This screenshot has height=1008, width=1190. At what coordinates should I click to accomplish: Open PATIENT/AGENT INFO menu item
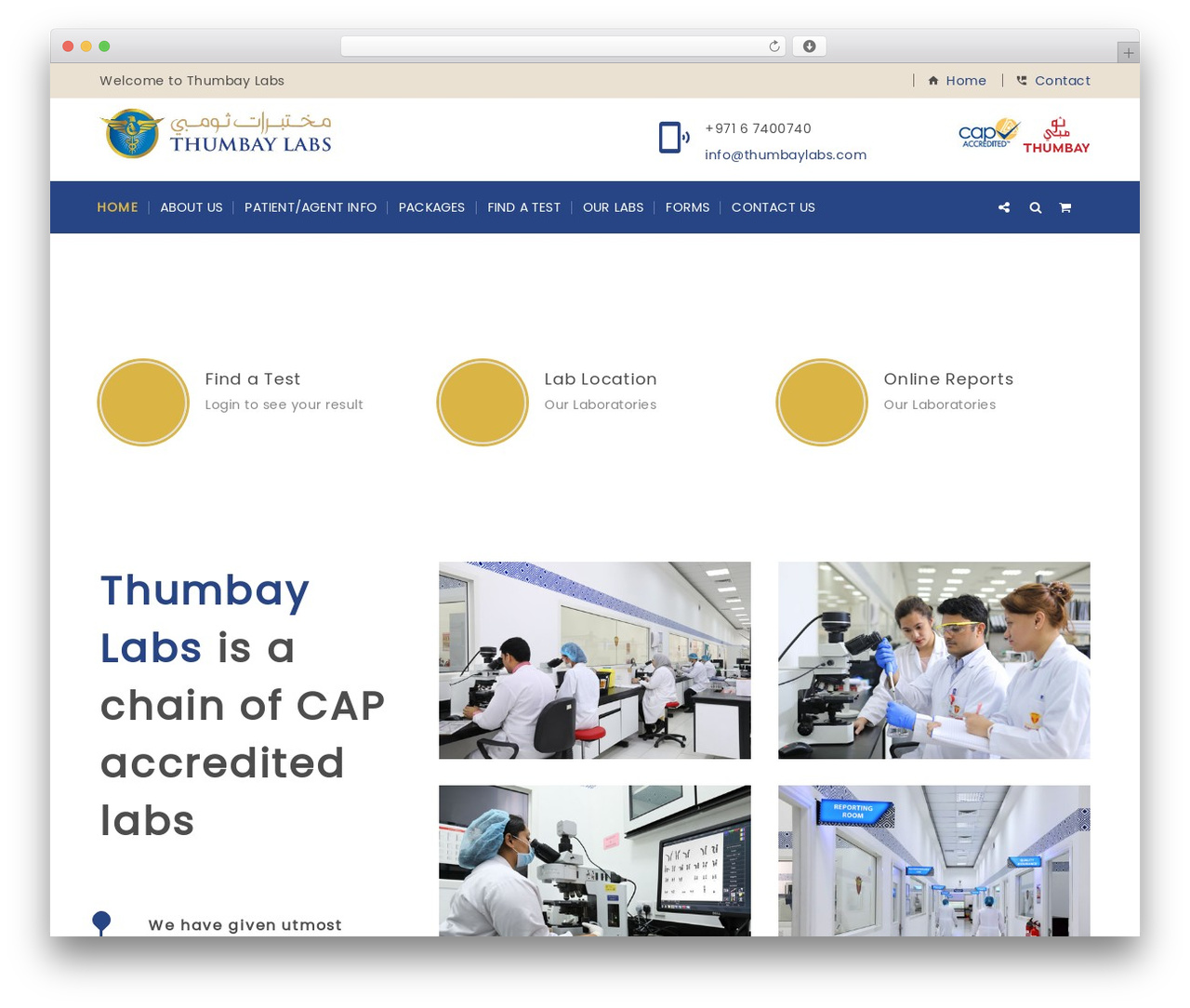tap(311, 207)
